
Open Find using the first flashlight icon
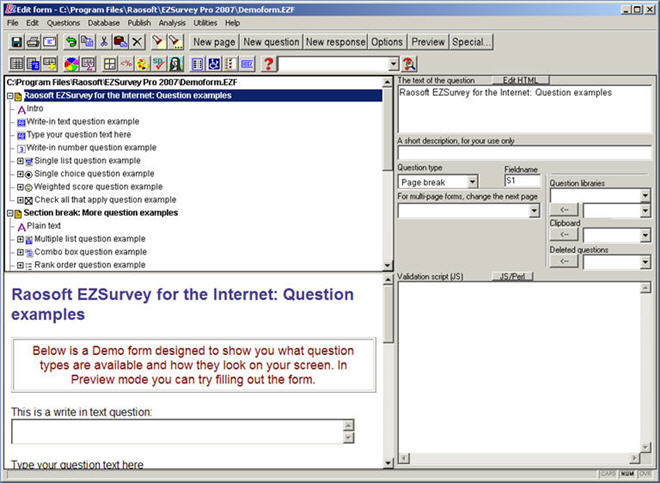[158, 42]
